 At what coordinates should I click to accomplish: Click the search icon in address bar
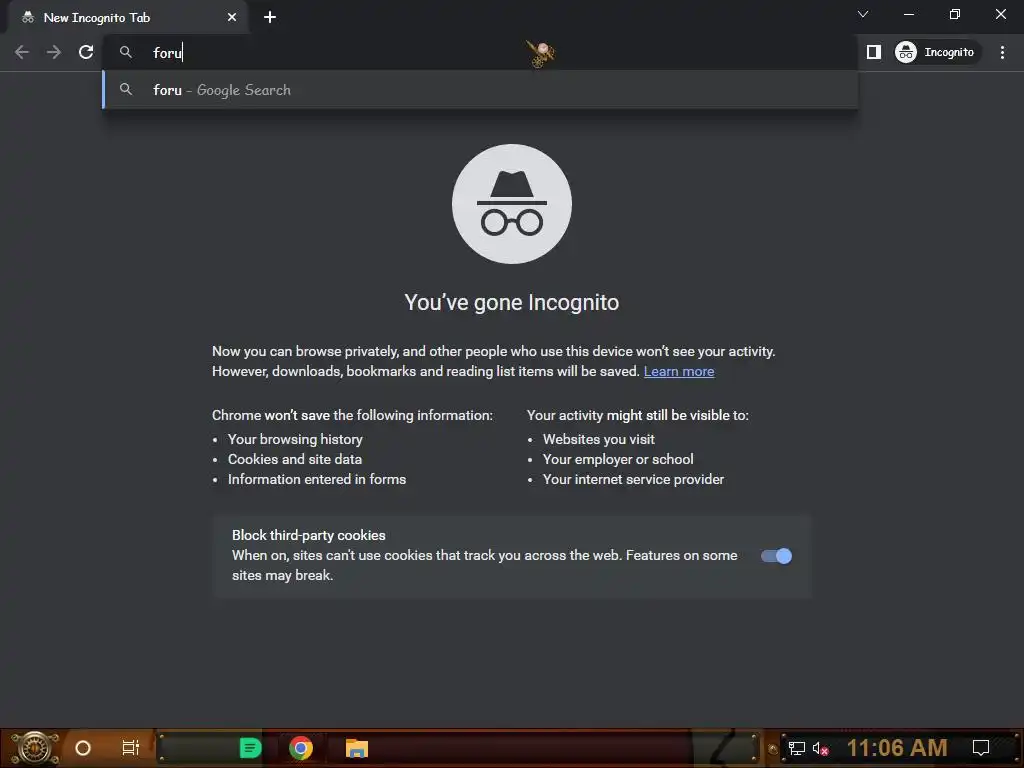tap(126, 52)
